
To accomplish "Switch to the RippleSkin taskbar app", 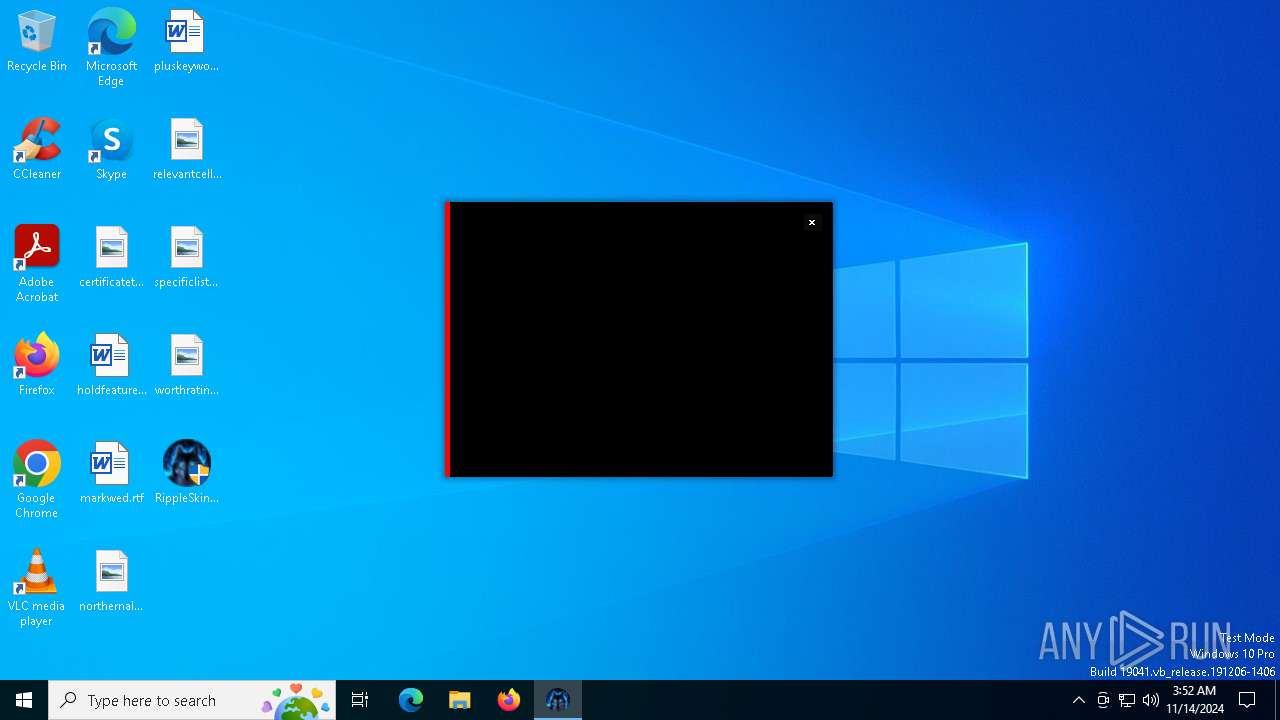I will tap(558, 700).
